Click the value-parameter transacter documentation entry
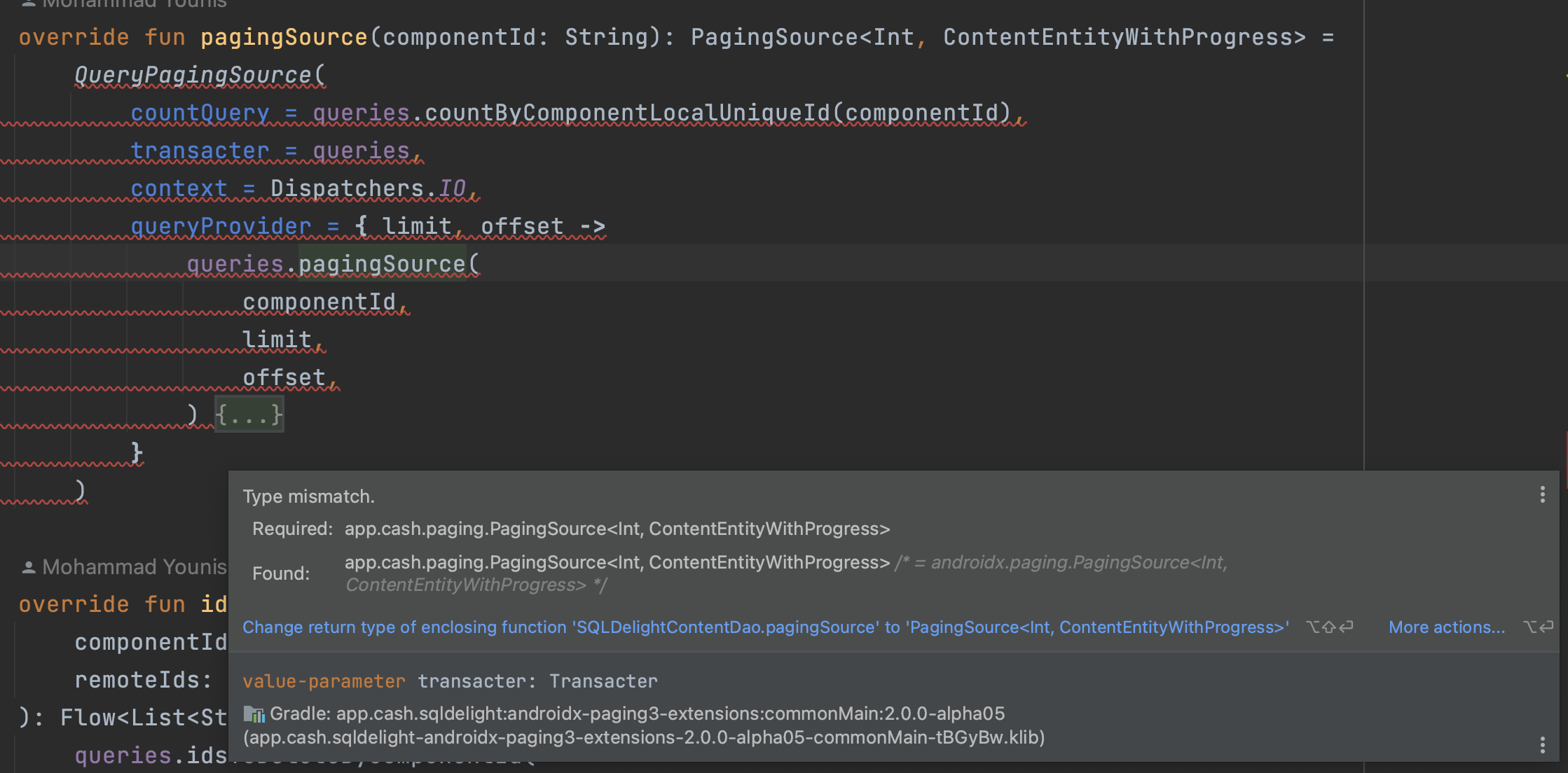This screenshot has width=1568, height=773. (x=449, y=680)
